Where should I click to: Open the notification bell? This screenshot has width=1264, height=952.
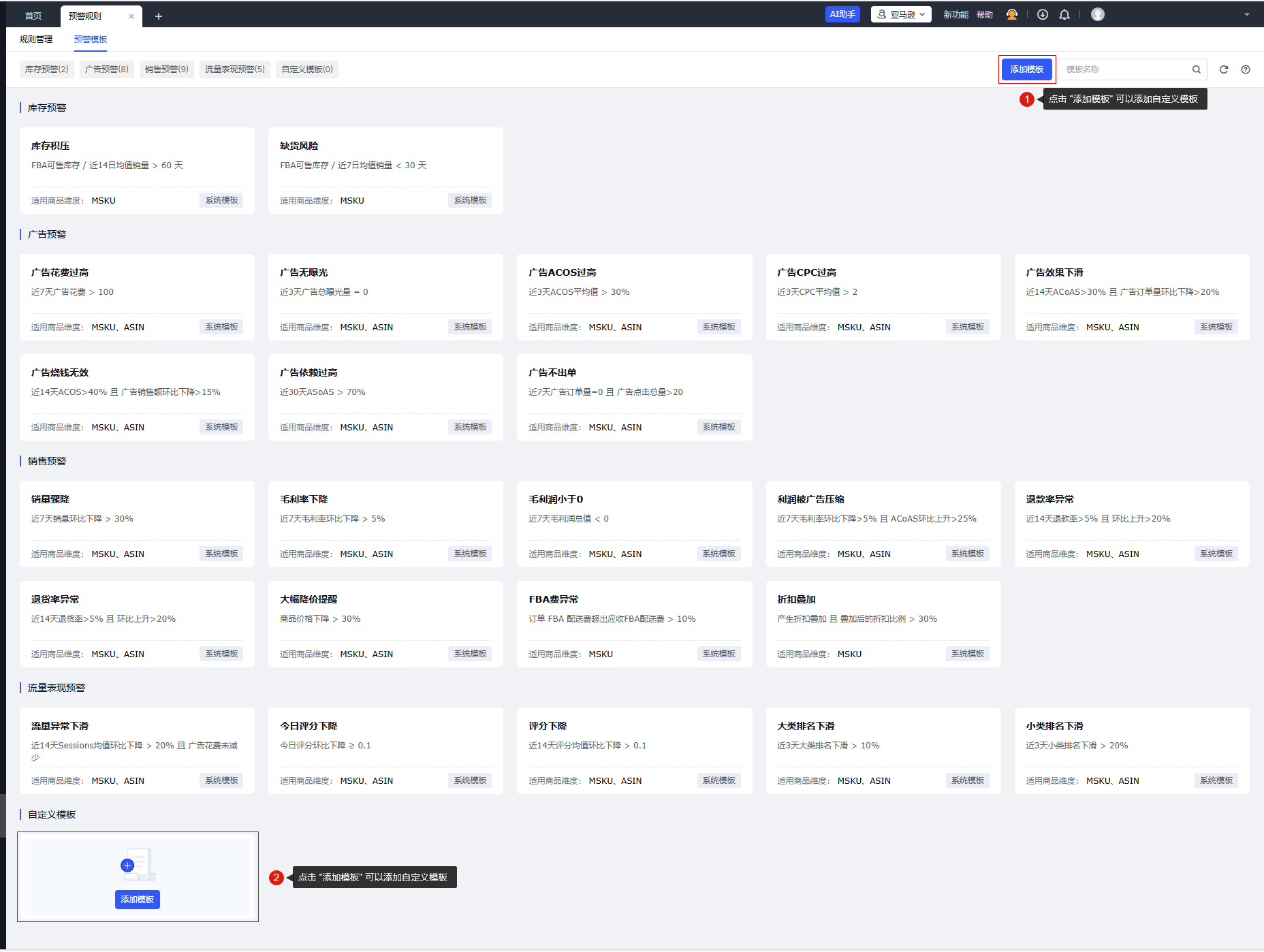point(1064,14)
